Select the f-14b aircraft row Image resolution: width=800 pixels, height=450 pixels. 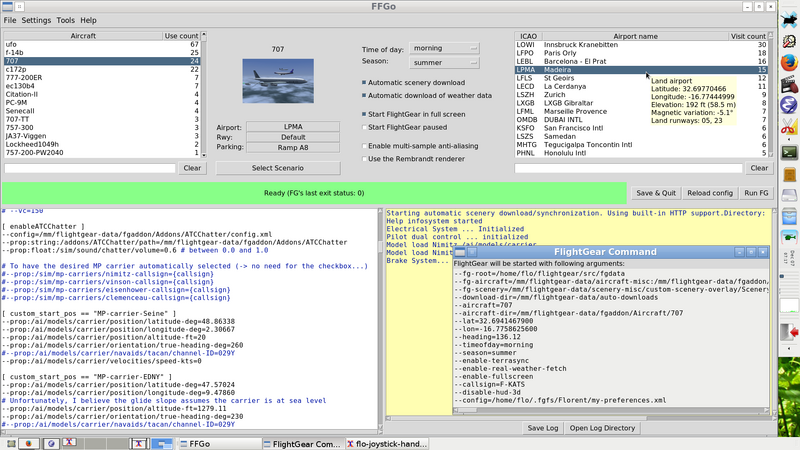pyautogui.click(x=102, y=53)
